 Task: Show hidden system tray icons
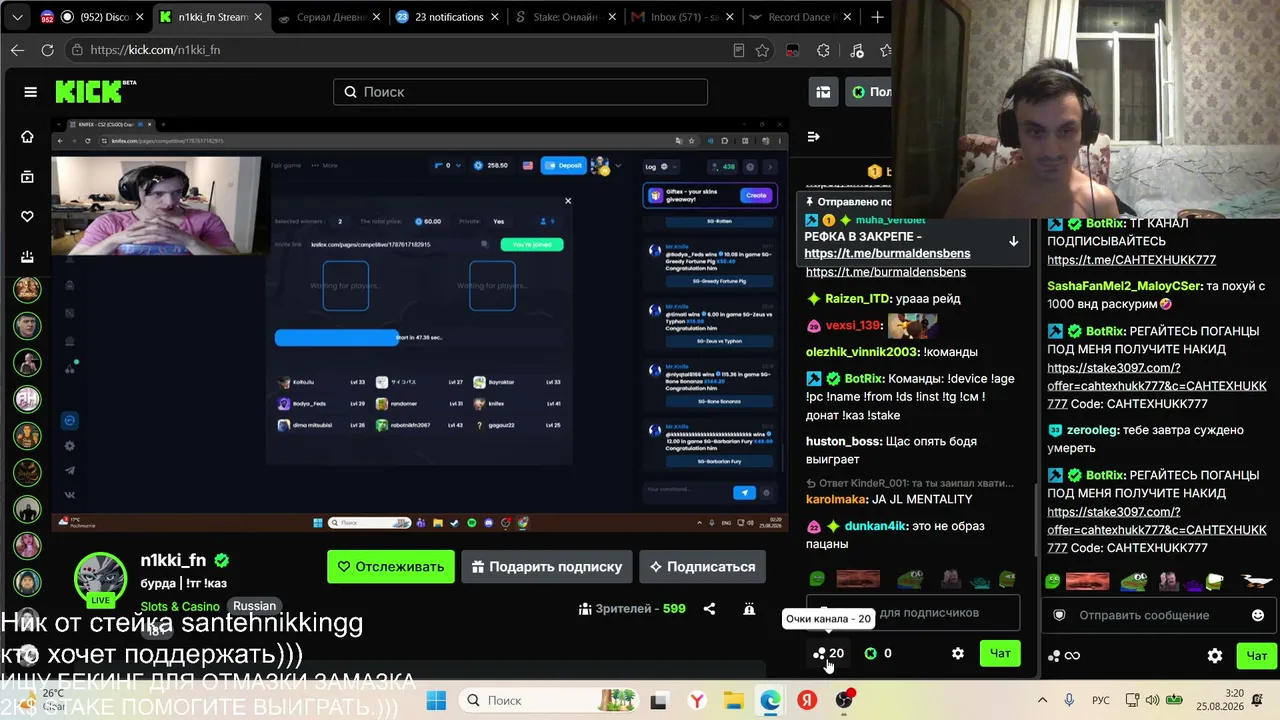[1042, 700]
